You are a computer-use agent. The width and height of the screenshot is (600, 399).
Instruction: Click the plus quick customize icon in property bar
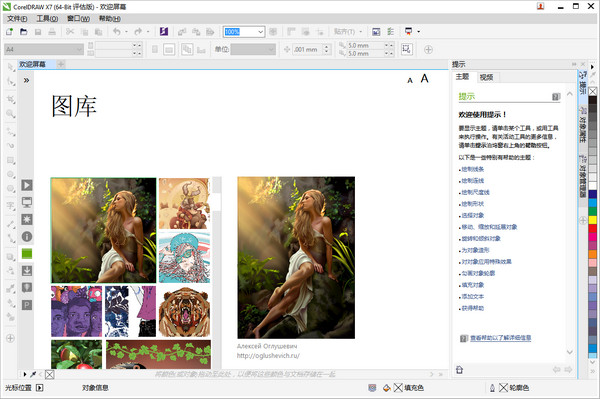429,49
